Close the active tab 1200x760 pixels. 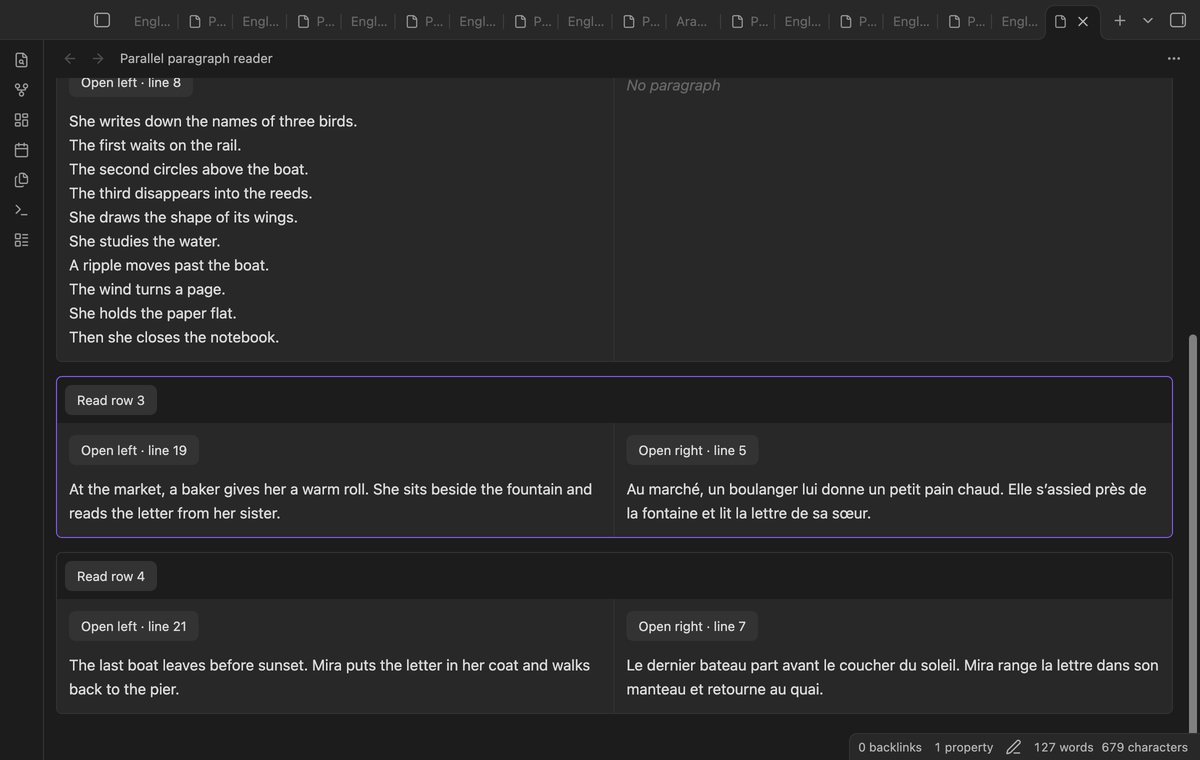click(1082, 21)
